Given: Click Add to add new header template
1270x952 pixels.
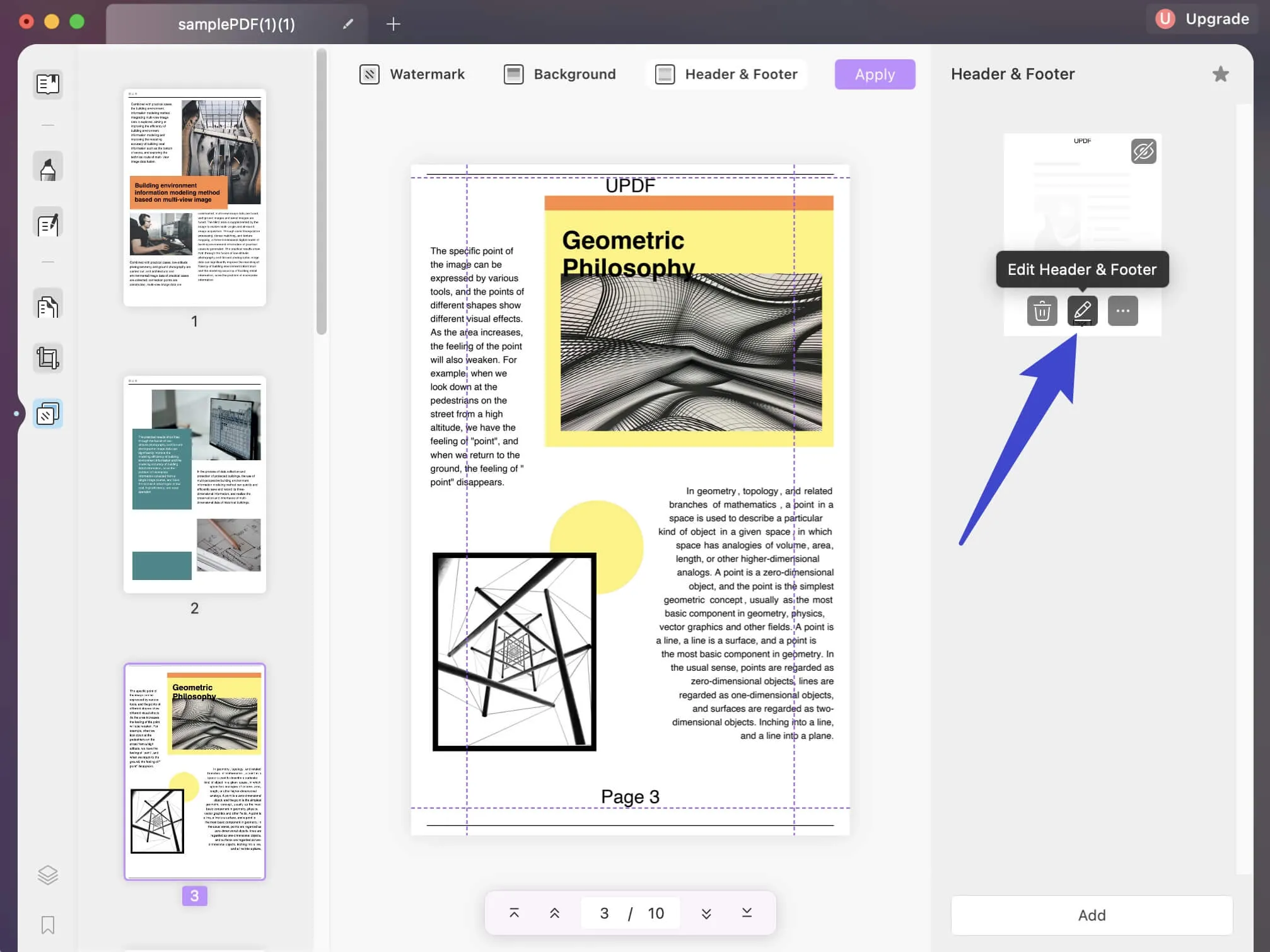Looking at the screenshot, I should pyautogui.click(x=1091, y=914).
